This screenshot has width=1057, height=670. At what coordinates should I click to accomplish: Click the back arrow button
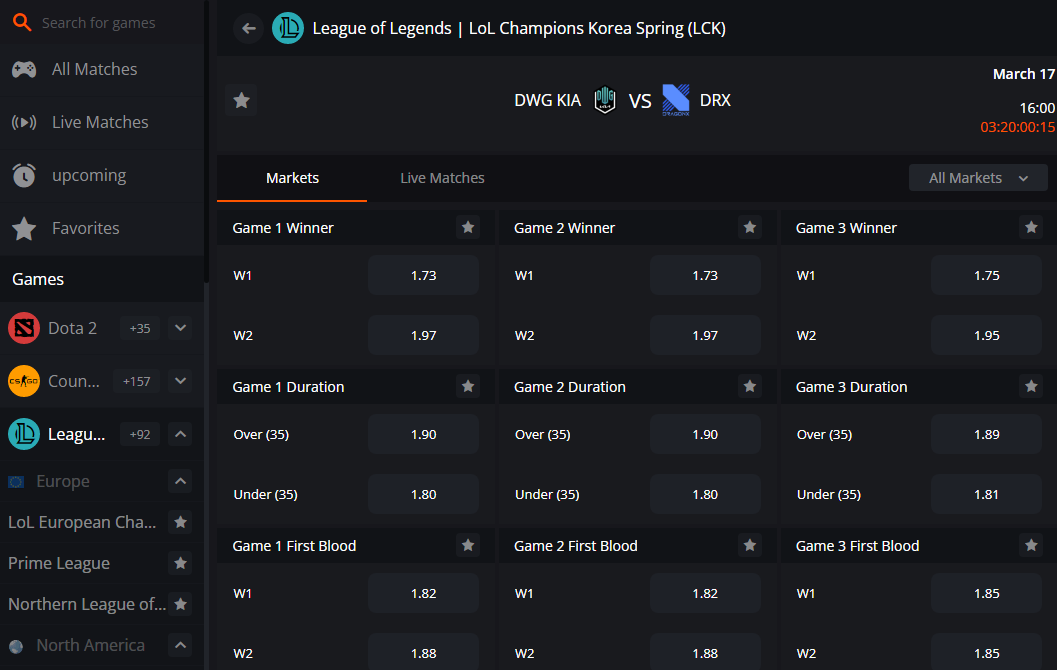click(248, 28)
